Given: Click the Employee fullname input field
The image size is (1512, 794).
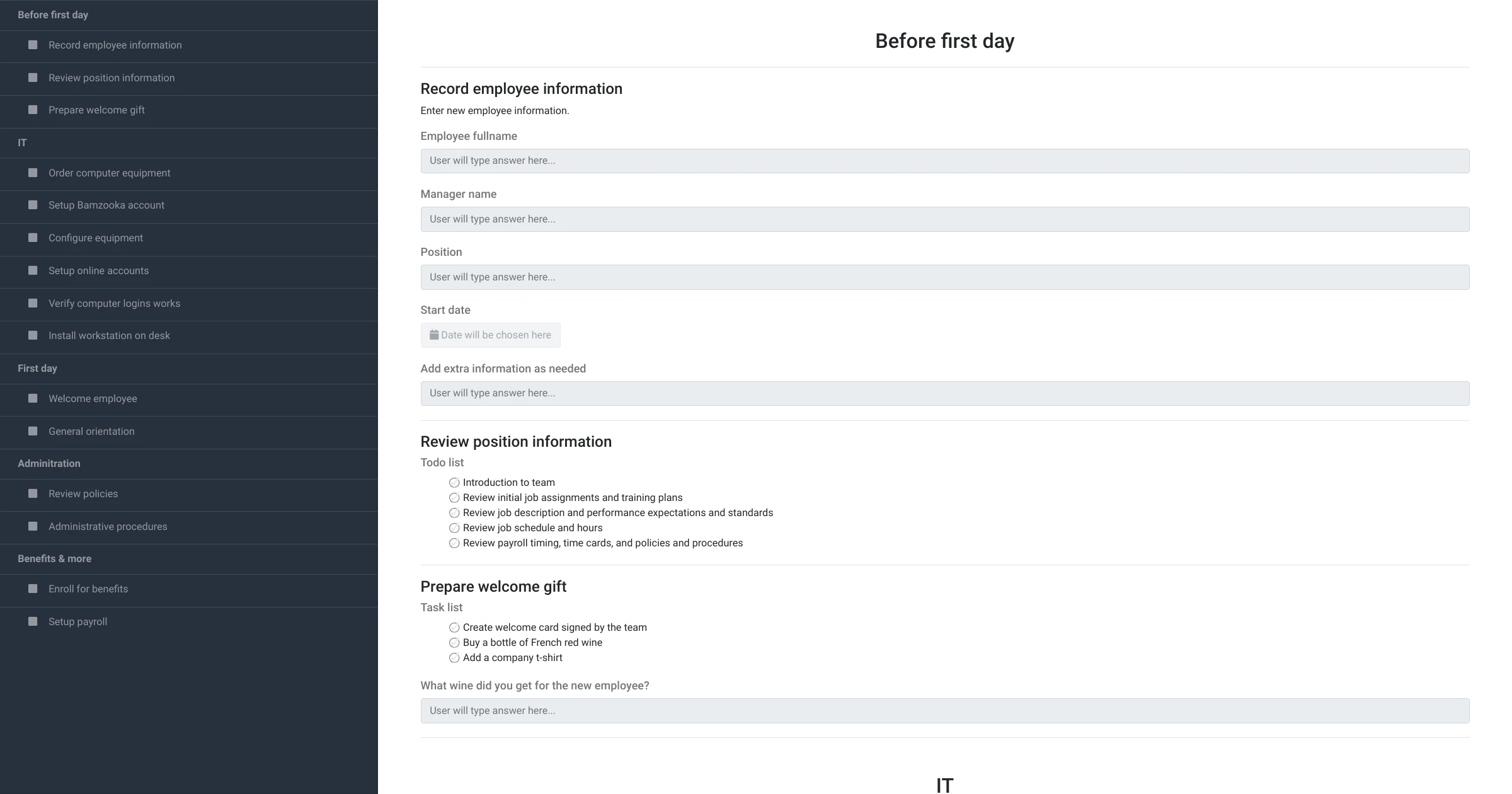Looking at the screenshot, I should (945, 161).
